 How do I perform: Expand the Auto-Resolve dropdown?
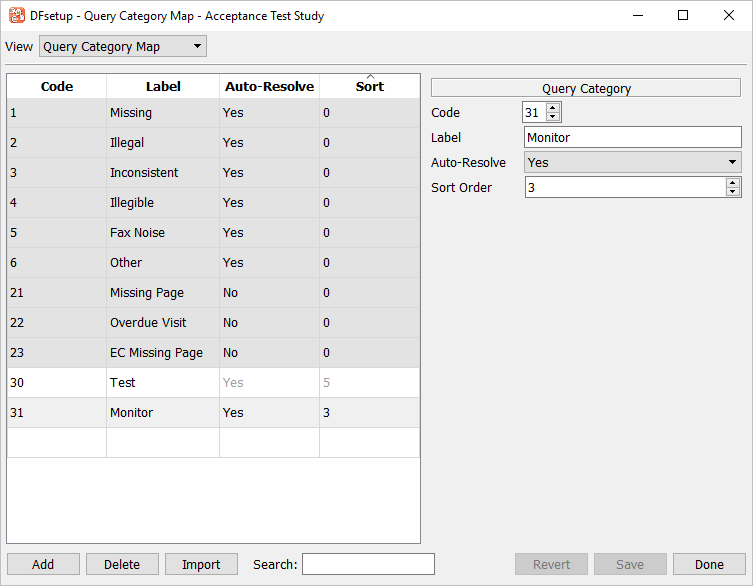(x=632, y=162)
